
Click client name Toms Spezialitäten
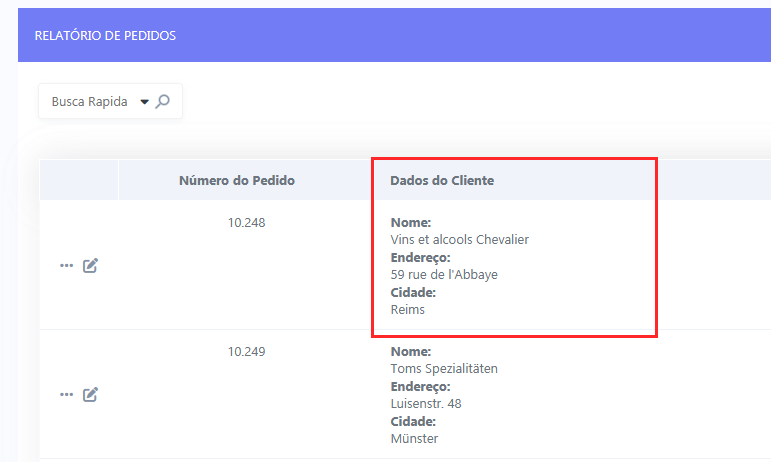[444, 369]
